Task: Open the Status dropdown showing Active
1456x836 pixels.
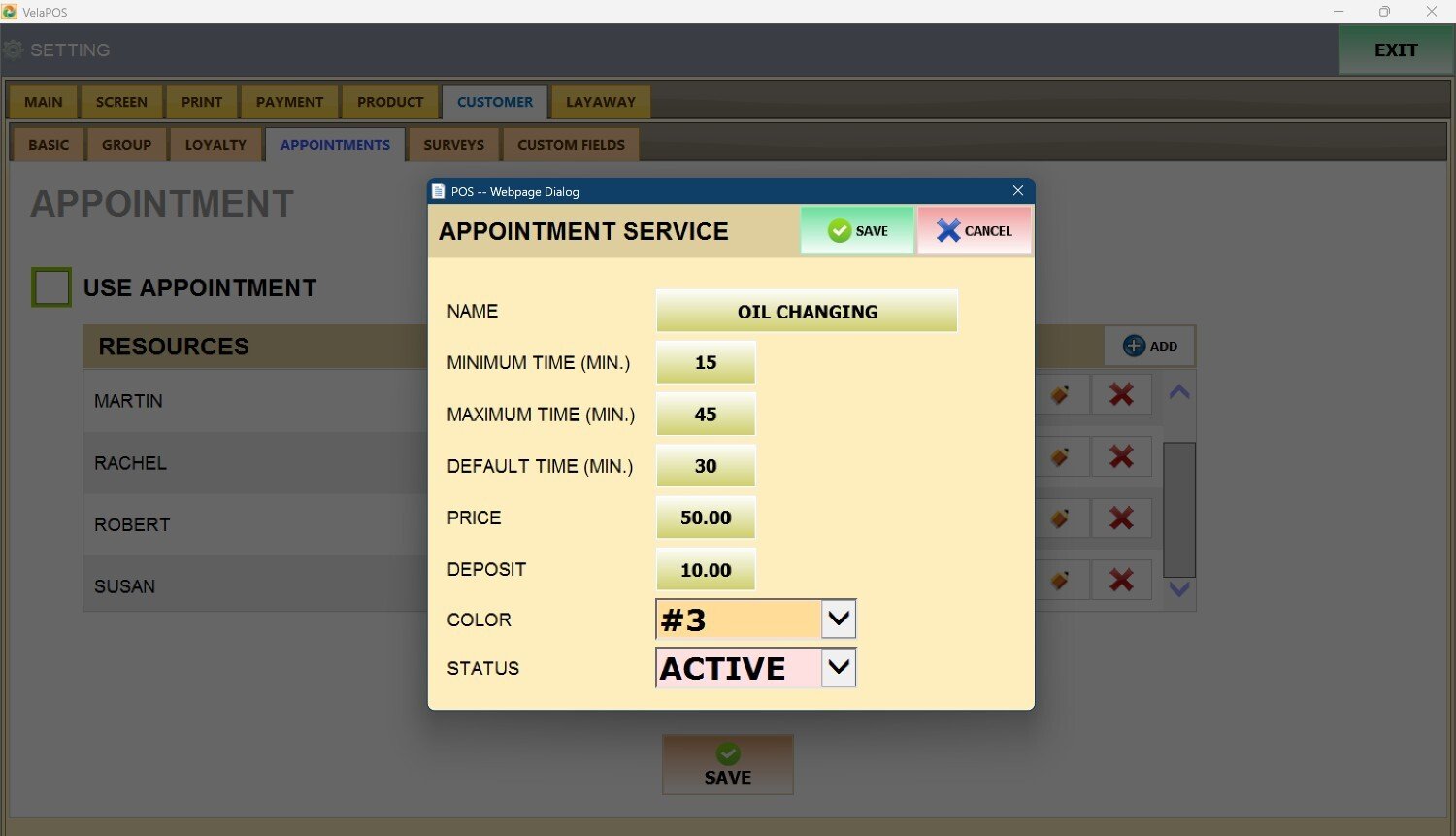Action: point(839,668)
